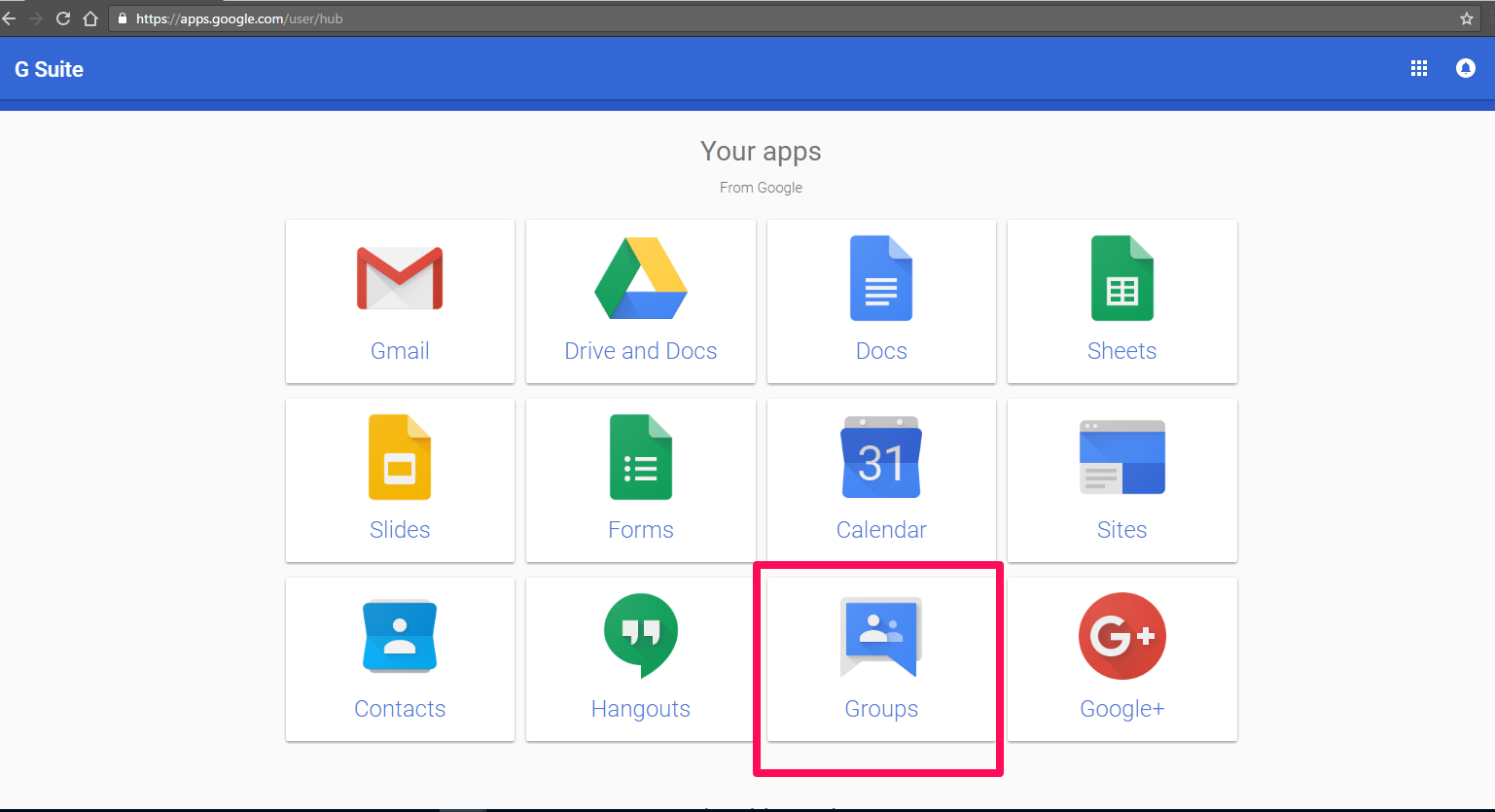Launch the Calendar app
This screenshot has width=1495, height=812.
click(880, 480)
